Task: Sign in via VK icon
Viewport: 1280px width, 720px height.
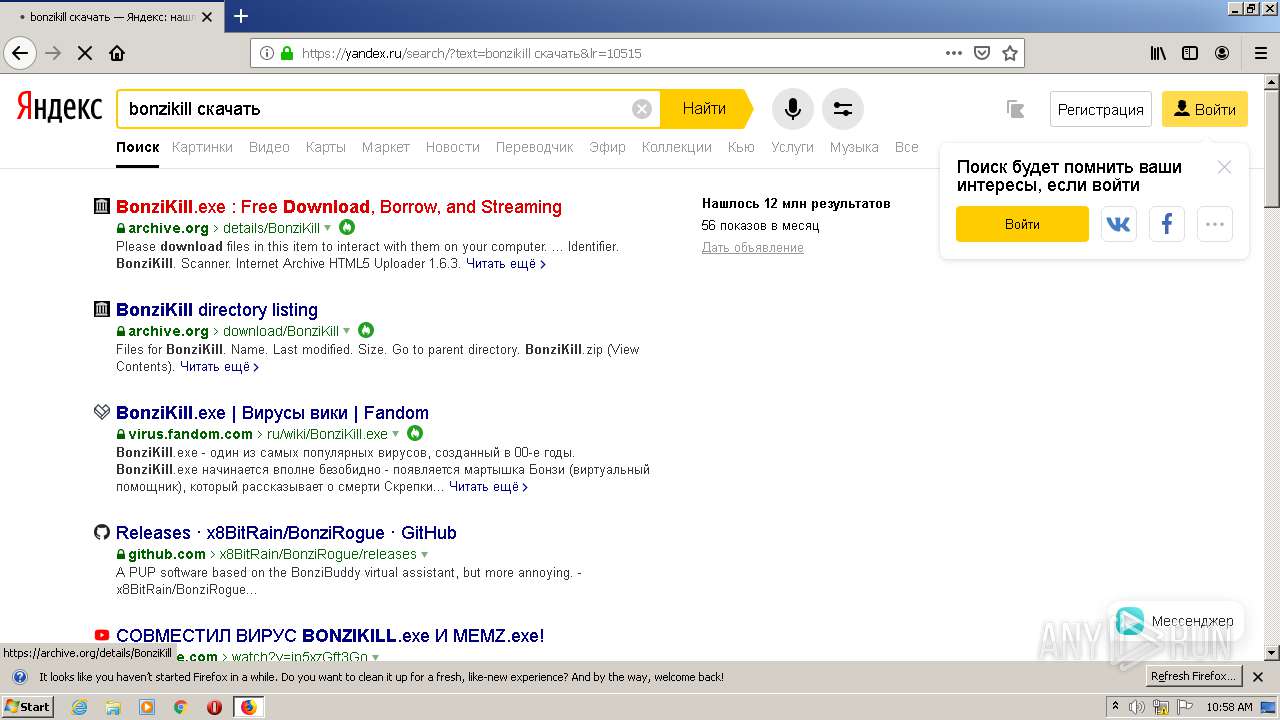Action: [1119, 224]
